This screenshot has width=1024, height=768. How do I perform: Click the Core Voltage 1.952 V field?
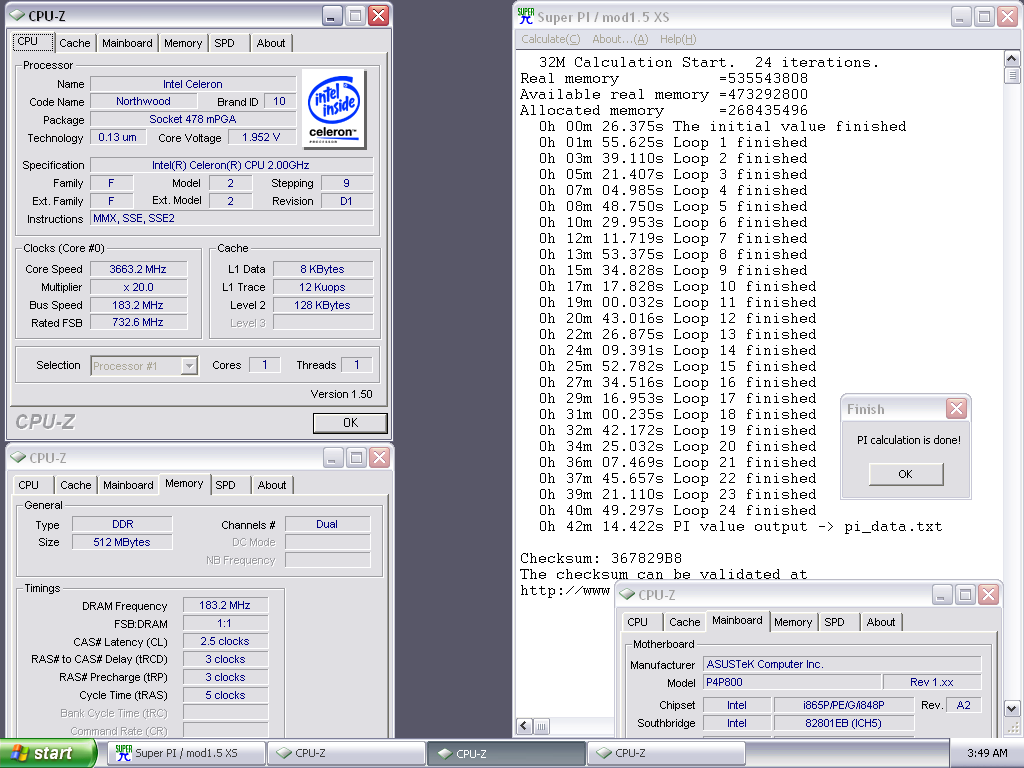pos(261,137)
